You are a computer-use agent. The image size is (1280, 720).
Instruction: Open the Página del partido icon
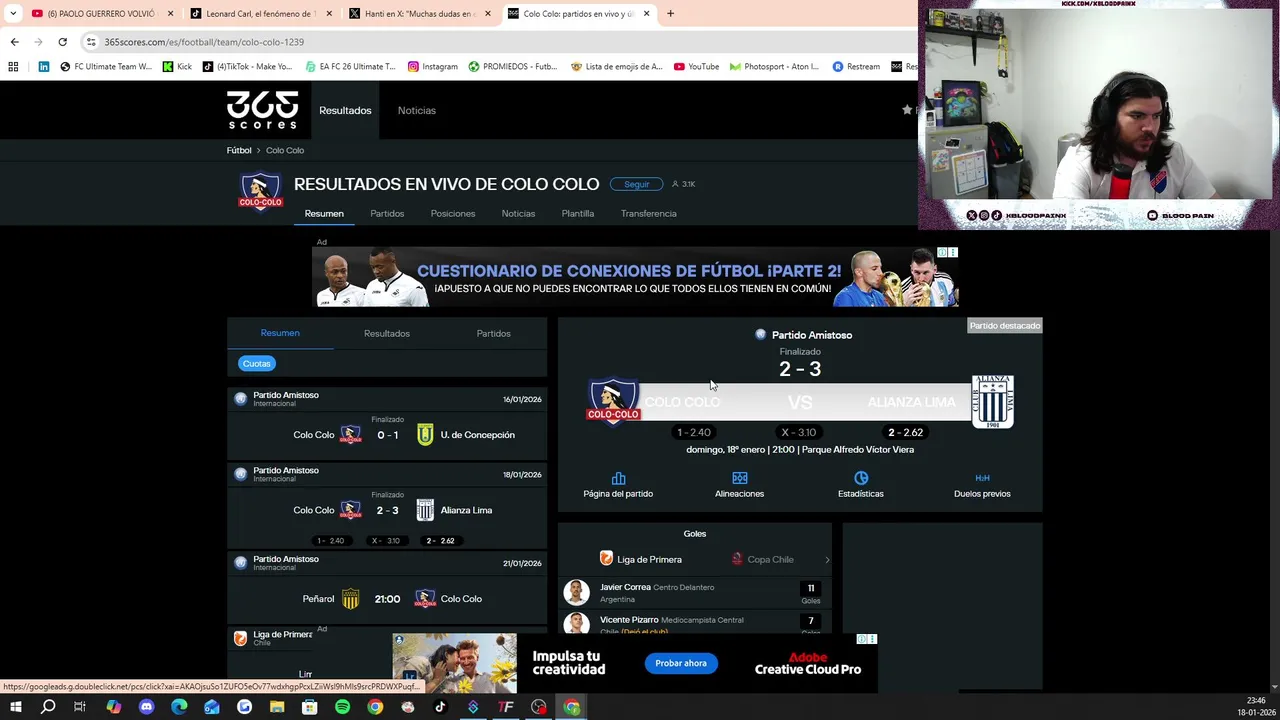(618, 478)
